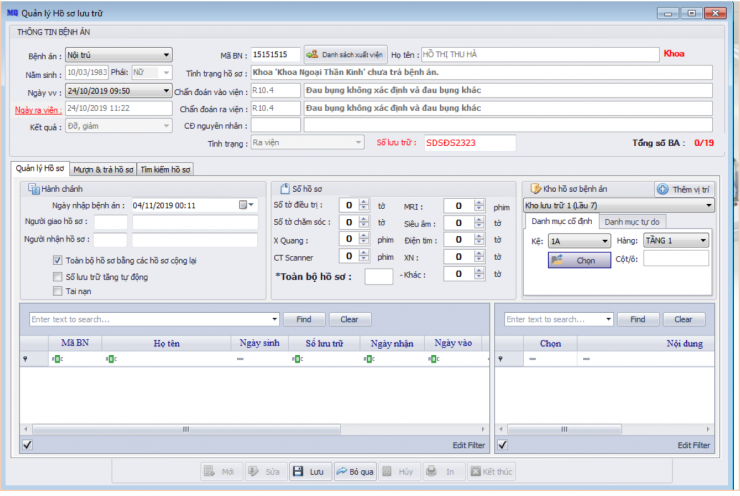
Task: Check the Tai nạn checkbox
Action: [58, 291]
